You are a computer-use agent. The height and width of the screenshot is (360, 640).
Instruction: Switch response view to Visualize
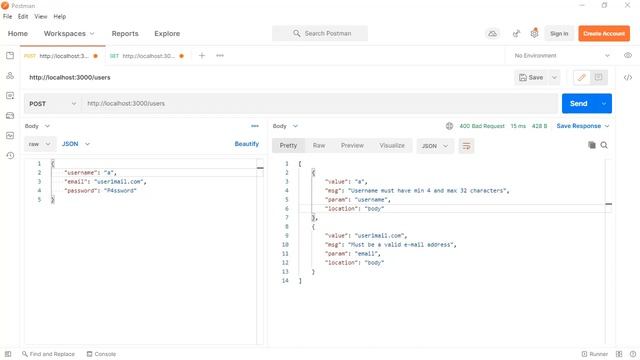pyautogui.click(x=392, y=146)
